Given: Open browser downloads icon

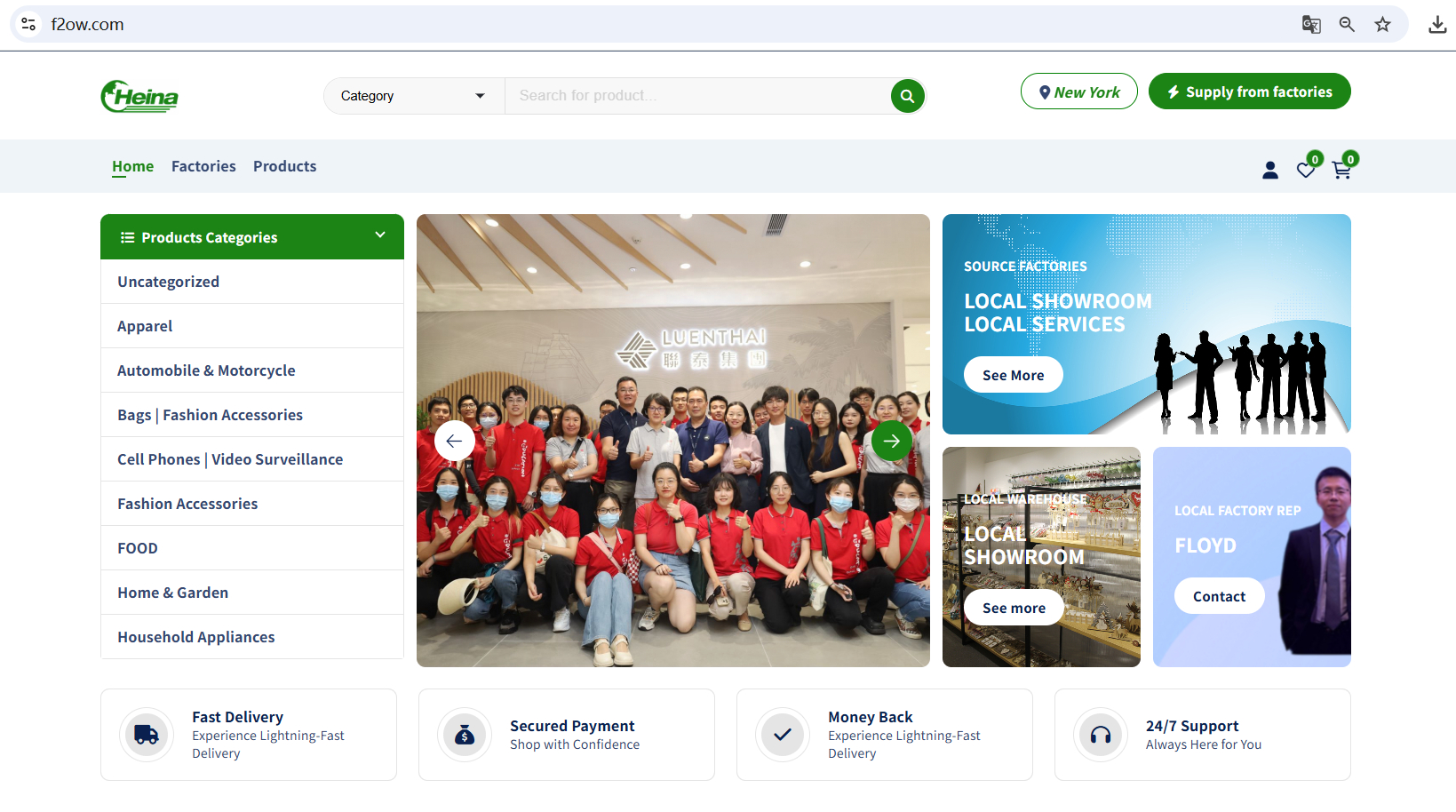Looking at the screenshot, I should pos(1436,25).
